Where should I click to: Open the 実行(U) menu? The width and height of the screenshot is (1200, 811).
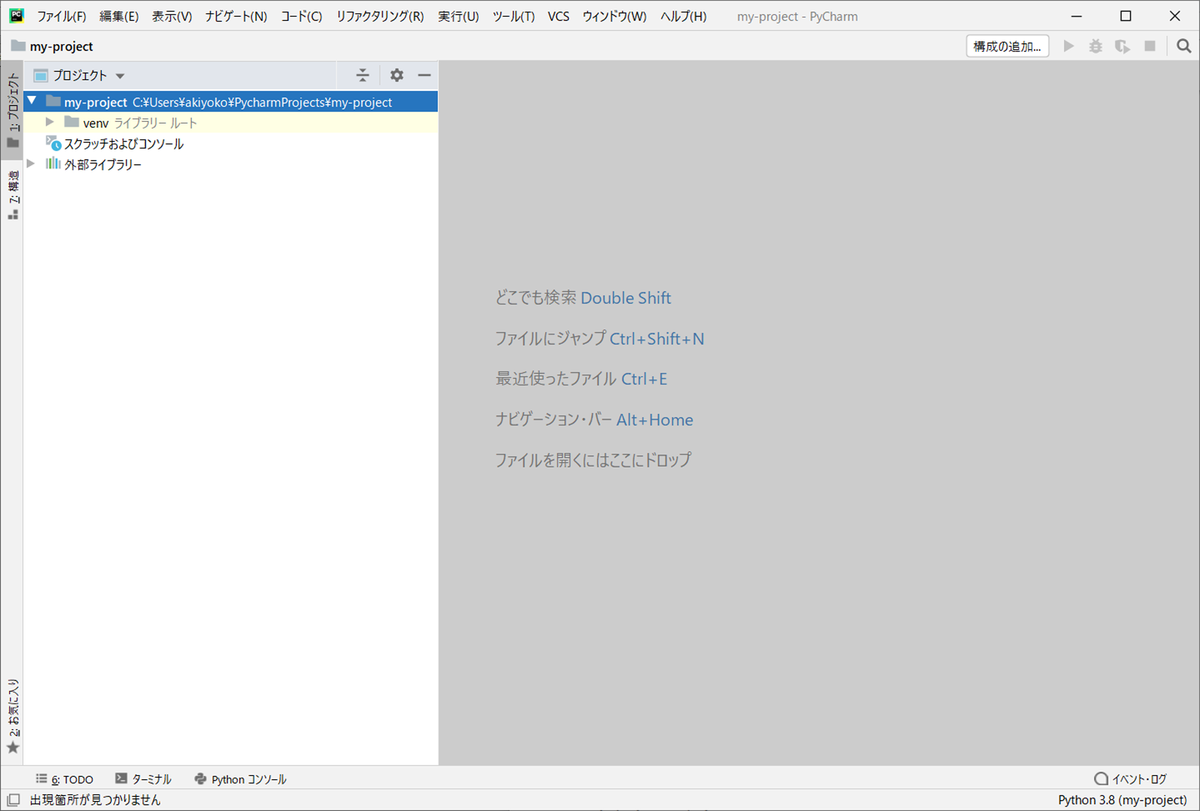click(458, 17)
